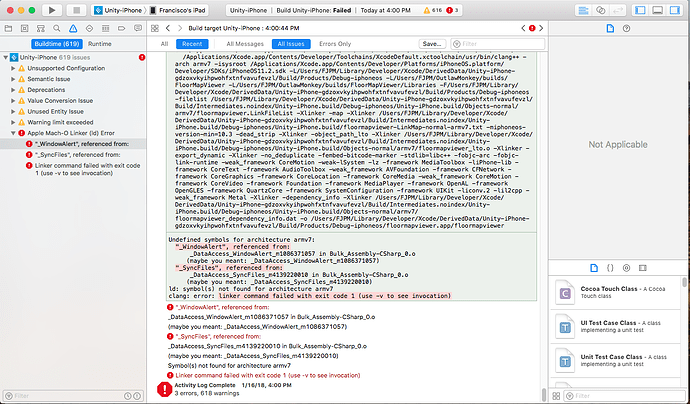This screenshot has width=690, height=404.
Task: Toggle library grid view icon
Action: coord(556,396)
